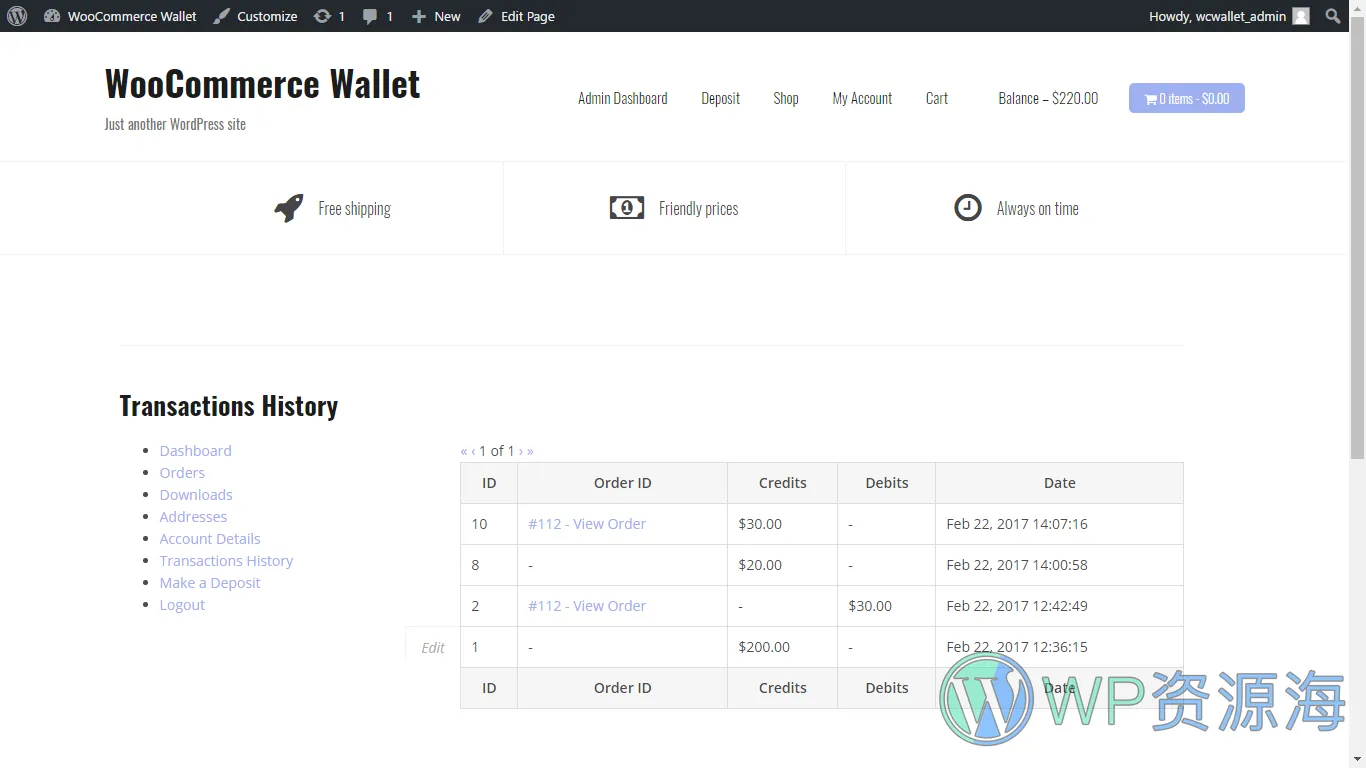Screen dimensions: 1366x768
Task: Open WooCommerce Wallet site dashboard menu
Action: [121, 16]
